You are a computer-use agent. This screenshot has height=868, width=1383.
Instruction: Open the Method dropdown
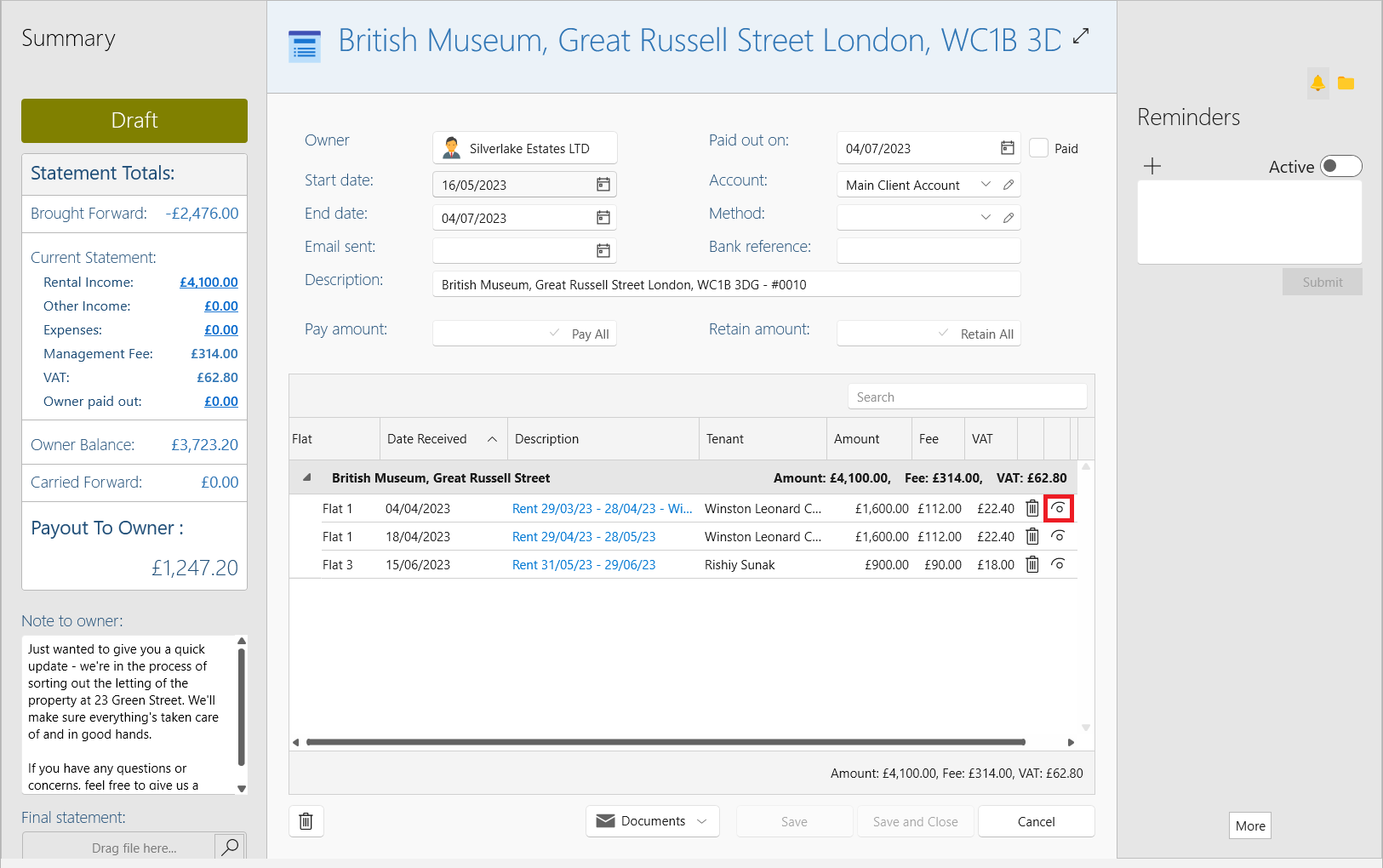tap(986, 218)
